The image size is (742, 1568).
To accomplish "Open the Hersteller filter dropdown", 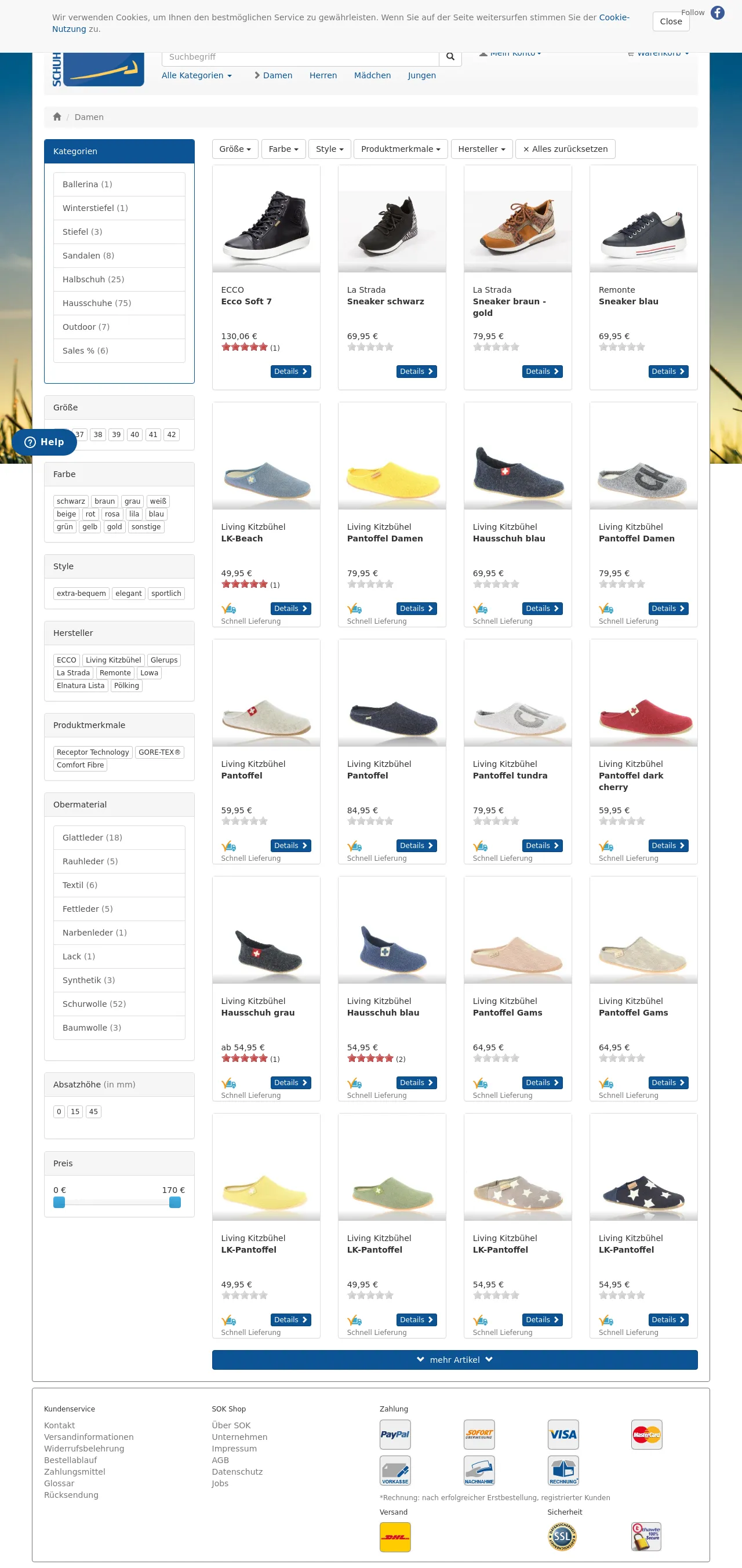I will pos(482,149).
